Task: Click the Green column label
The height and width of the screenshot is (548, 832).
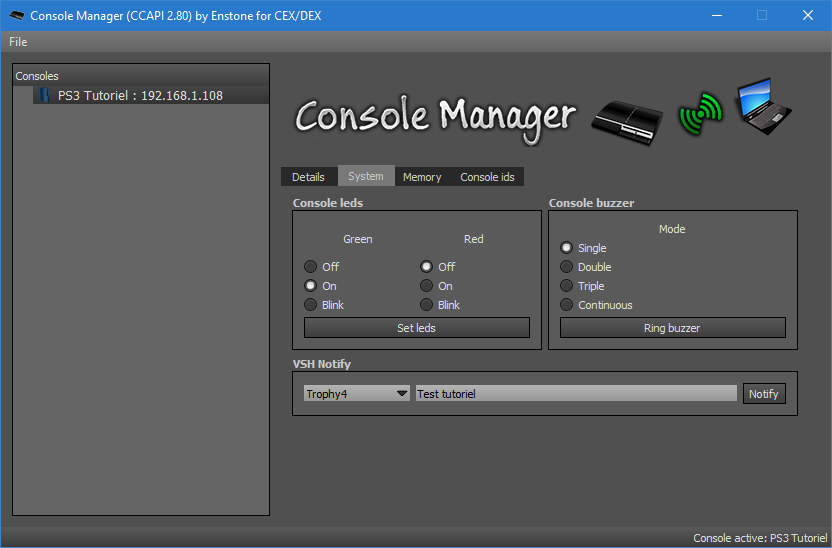Action: [x=358, y=239]
